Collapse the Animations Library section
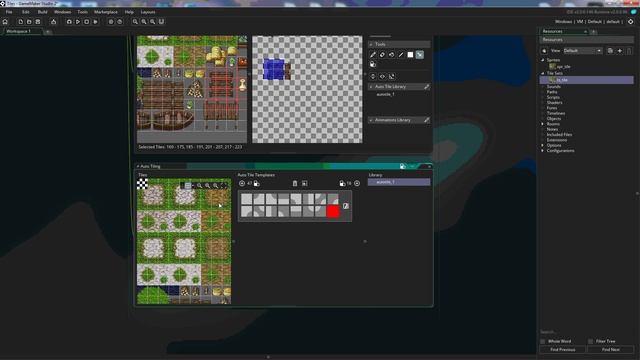 click(x=371, y=120)
